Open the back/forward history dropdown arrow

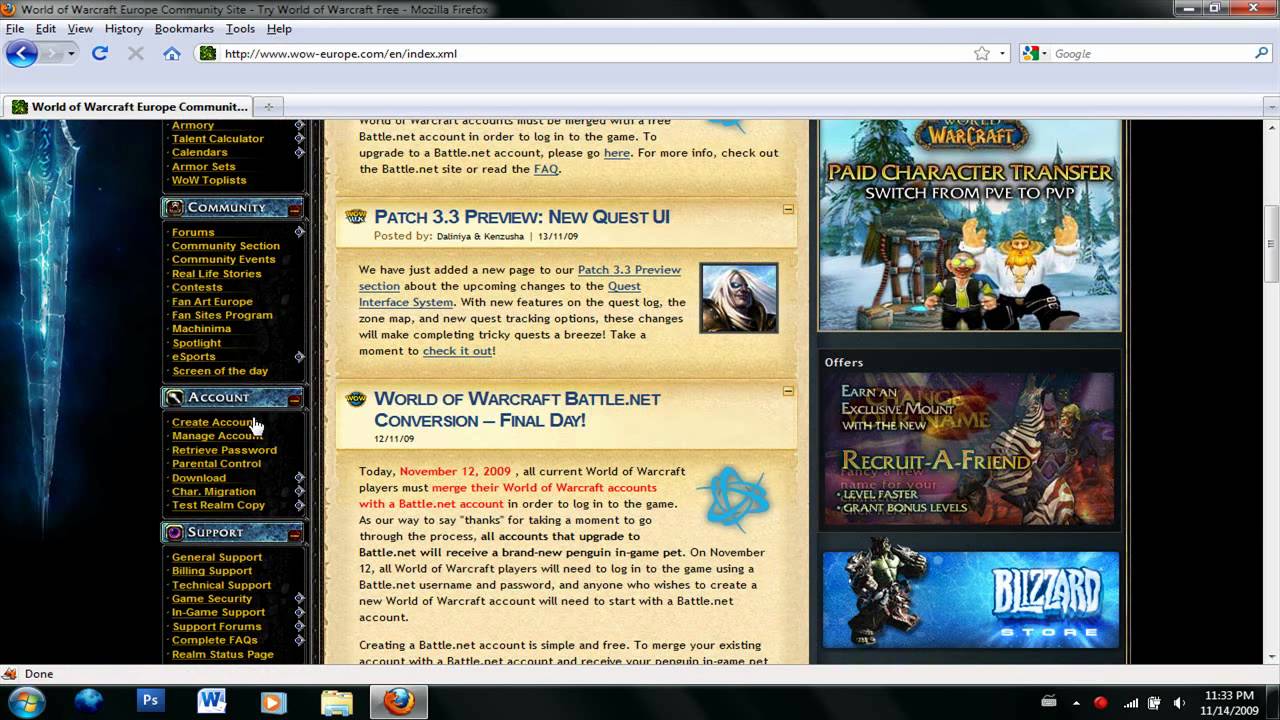pos(71,53)
